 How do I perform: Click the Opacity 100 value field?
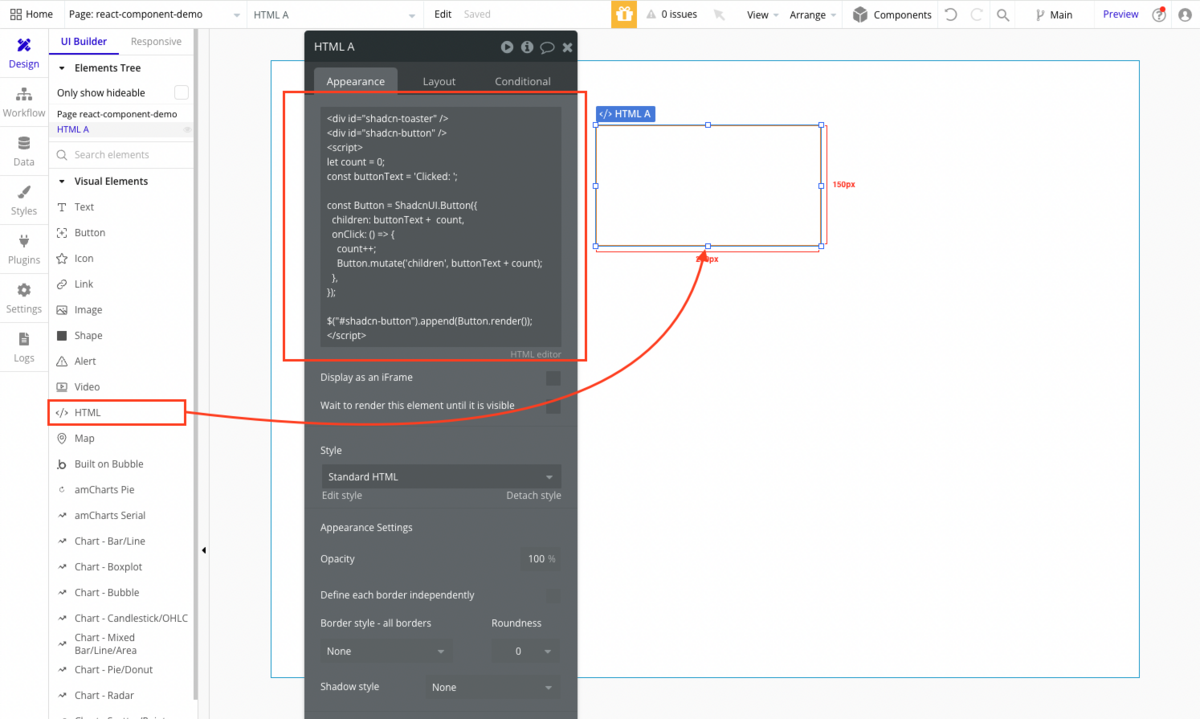coord(541,559)
